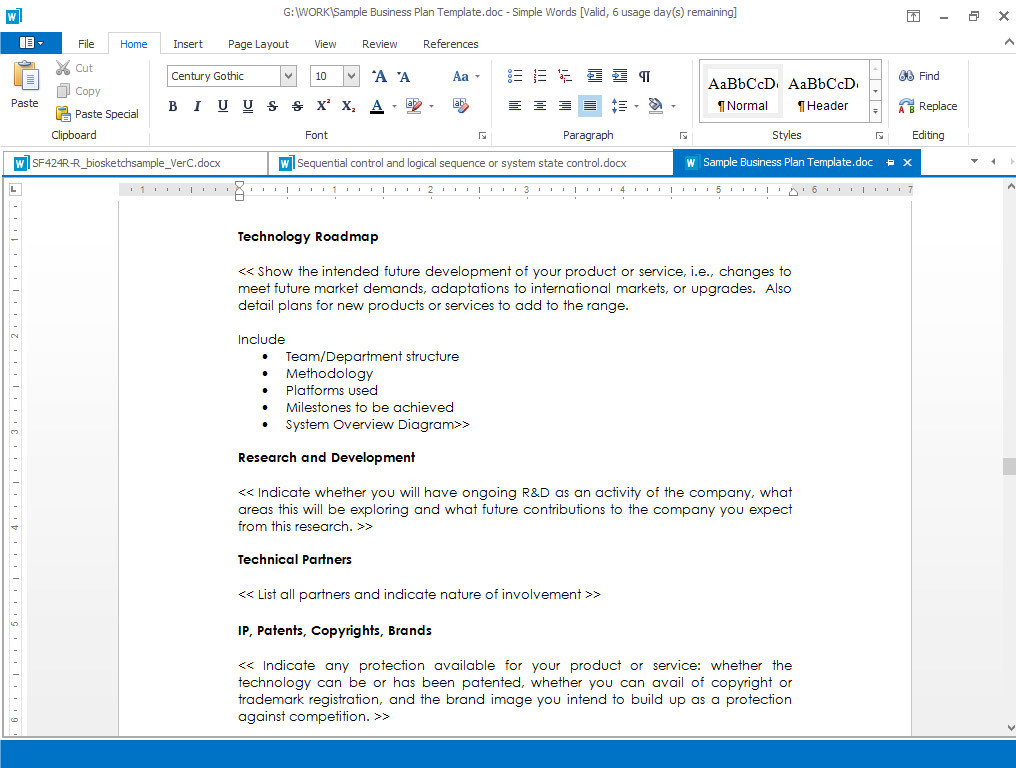Screen dimensions: 1016x768
Task: Decrease paragraph indent
Action: click(x=594, y=76)
